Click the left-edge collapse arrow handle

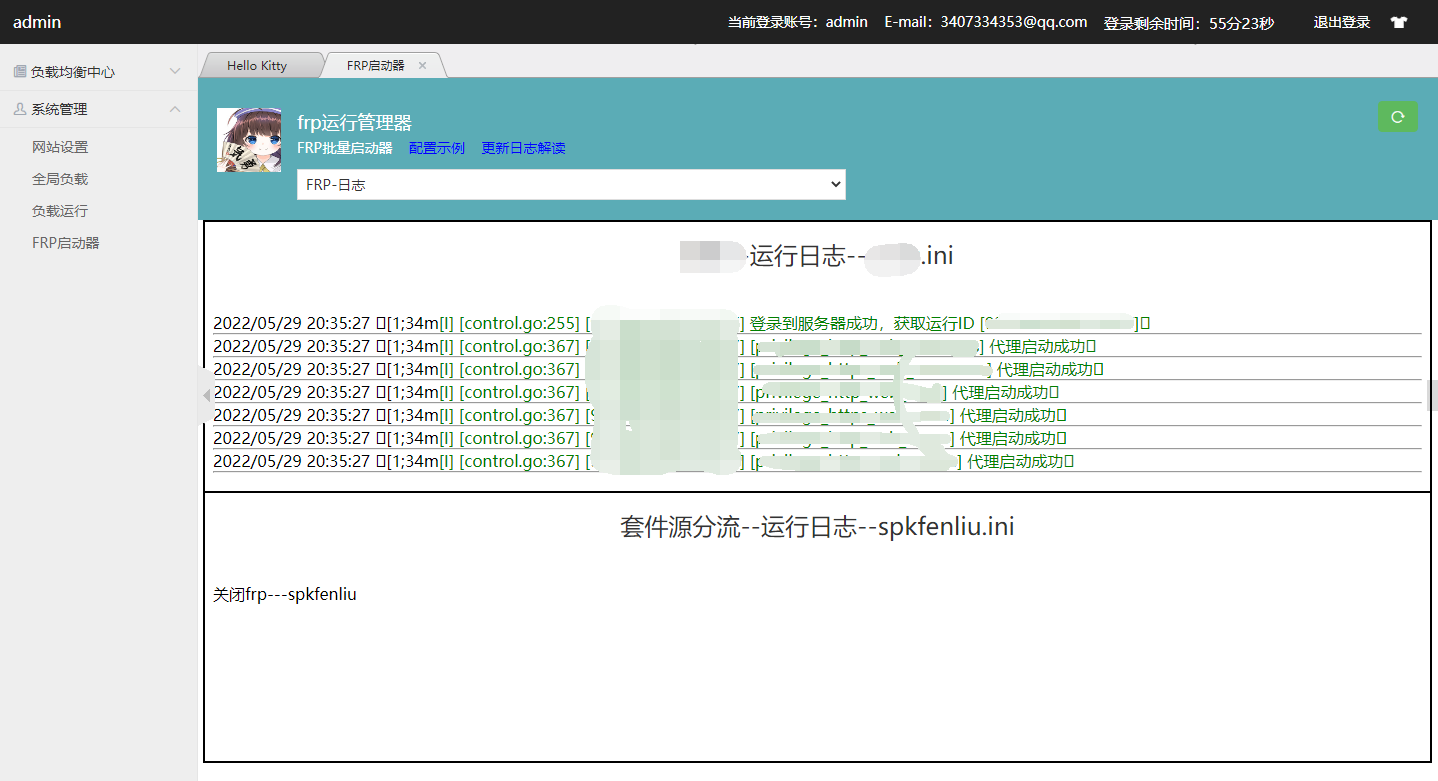(x=205, y=396)
